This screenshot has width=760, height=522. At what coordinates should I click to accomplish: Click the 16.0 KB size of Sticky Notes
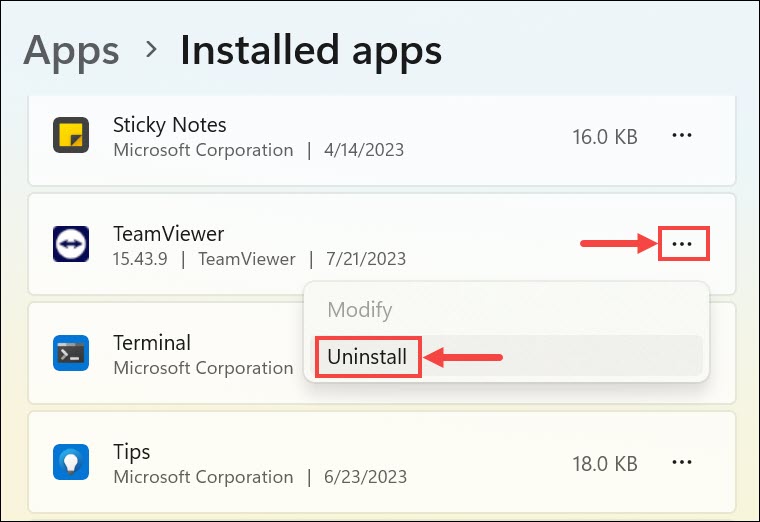click(x=604, y=137)
